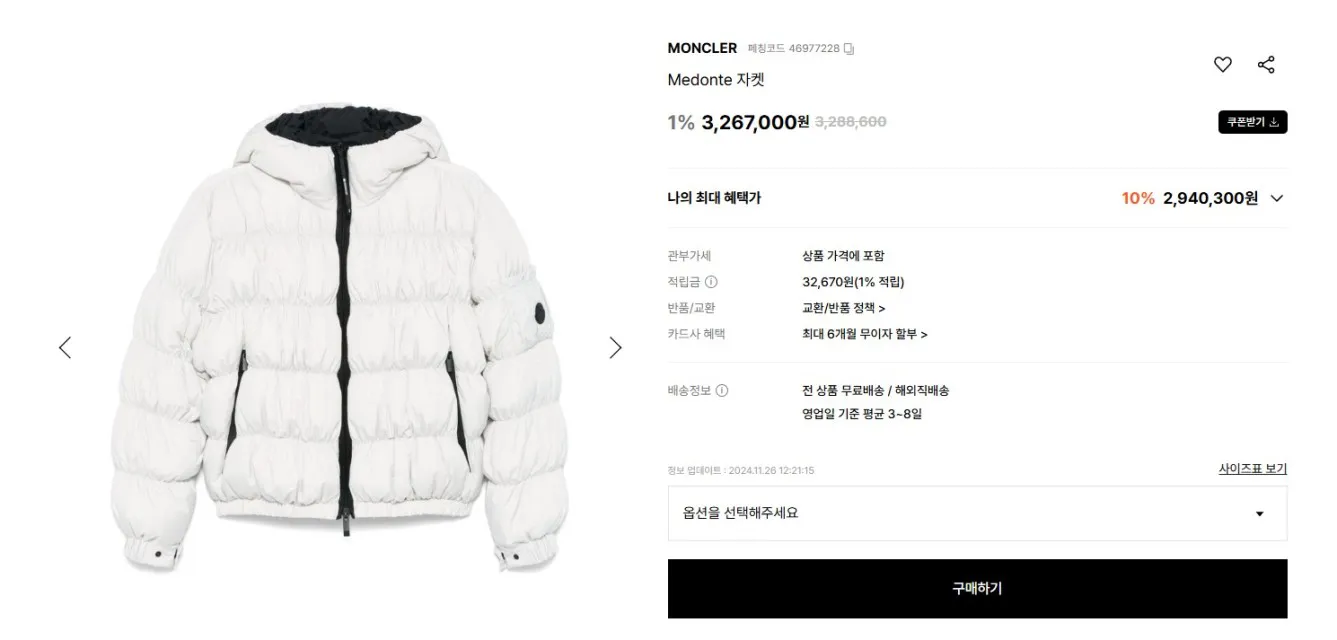
Task: Click the MONCLER brand name
Action: tap(702, 48)
